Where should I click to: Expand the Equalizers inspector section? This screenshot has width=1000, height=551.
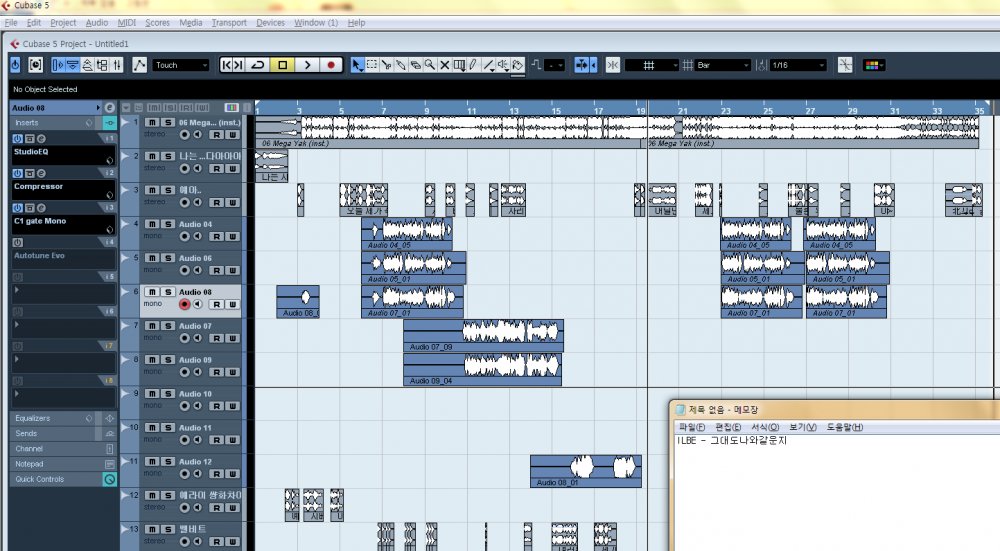point(63,418)
